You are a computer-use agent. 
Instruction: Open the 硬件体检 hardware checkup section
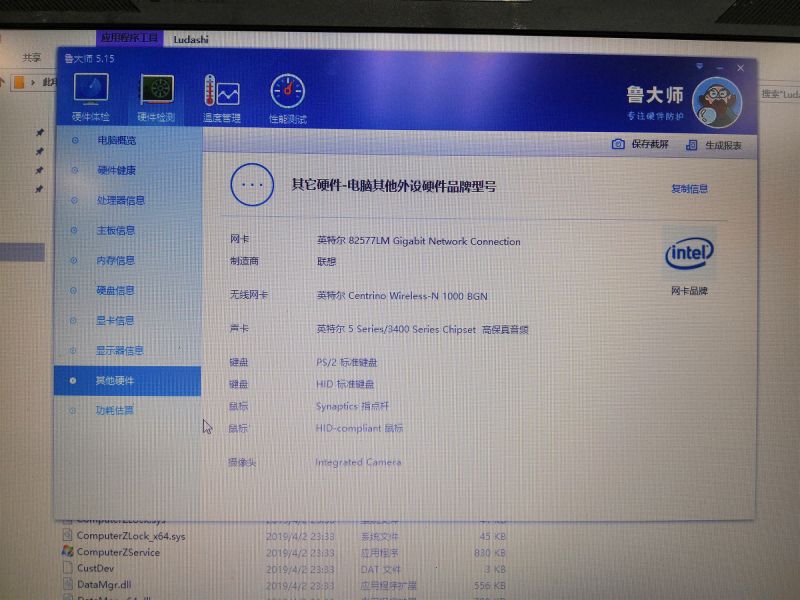tap(91, 97)
